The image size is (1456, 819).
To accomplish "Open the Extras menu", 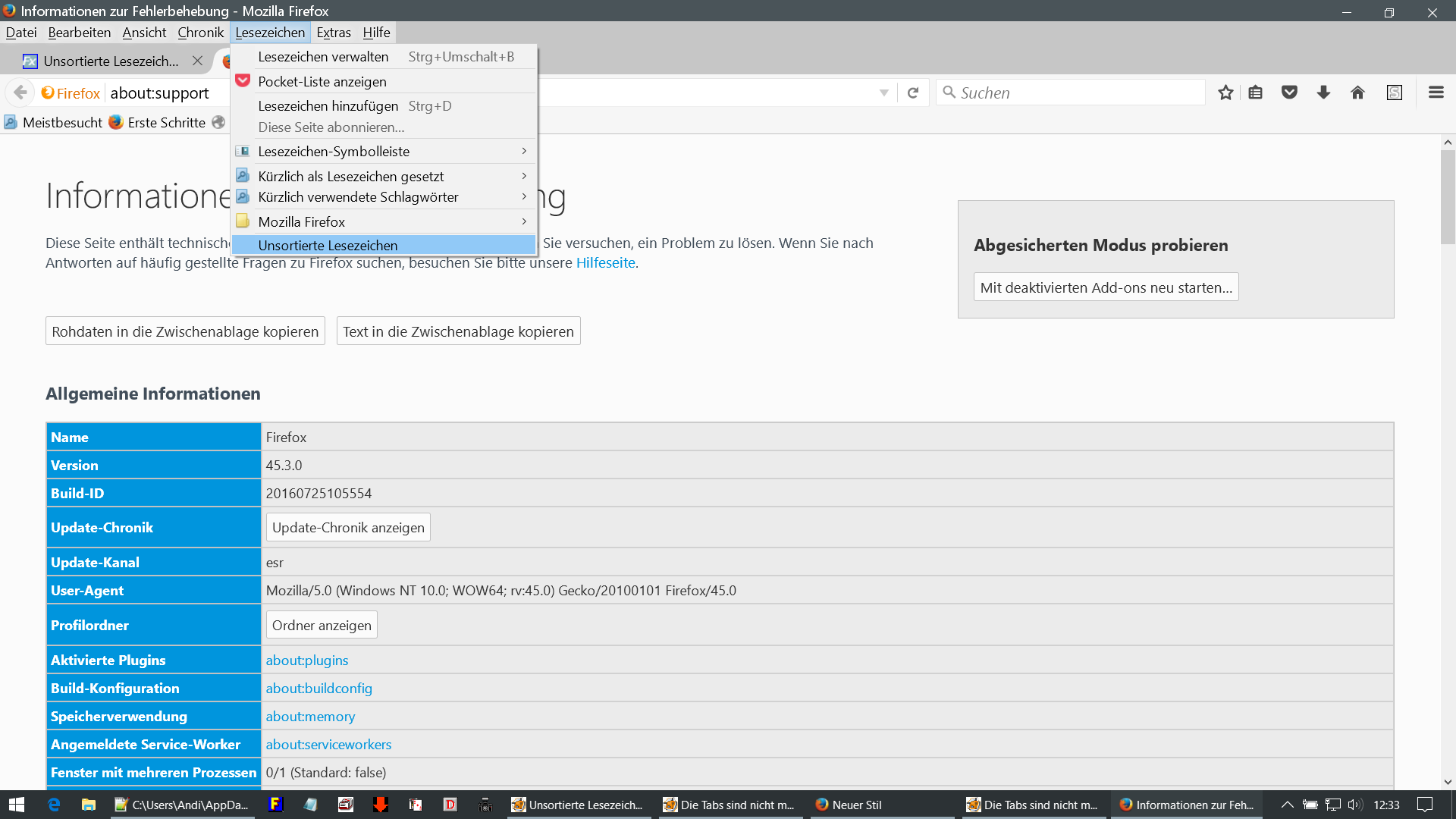I will coord(333,33).
